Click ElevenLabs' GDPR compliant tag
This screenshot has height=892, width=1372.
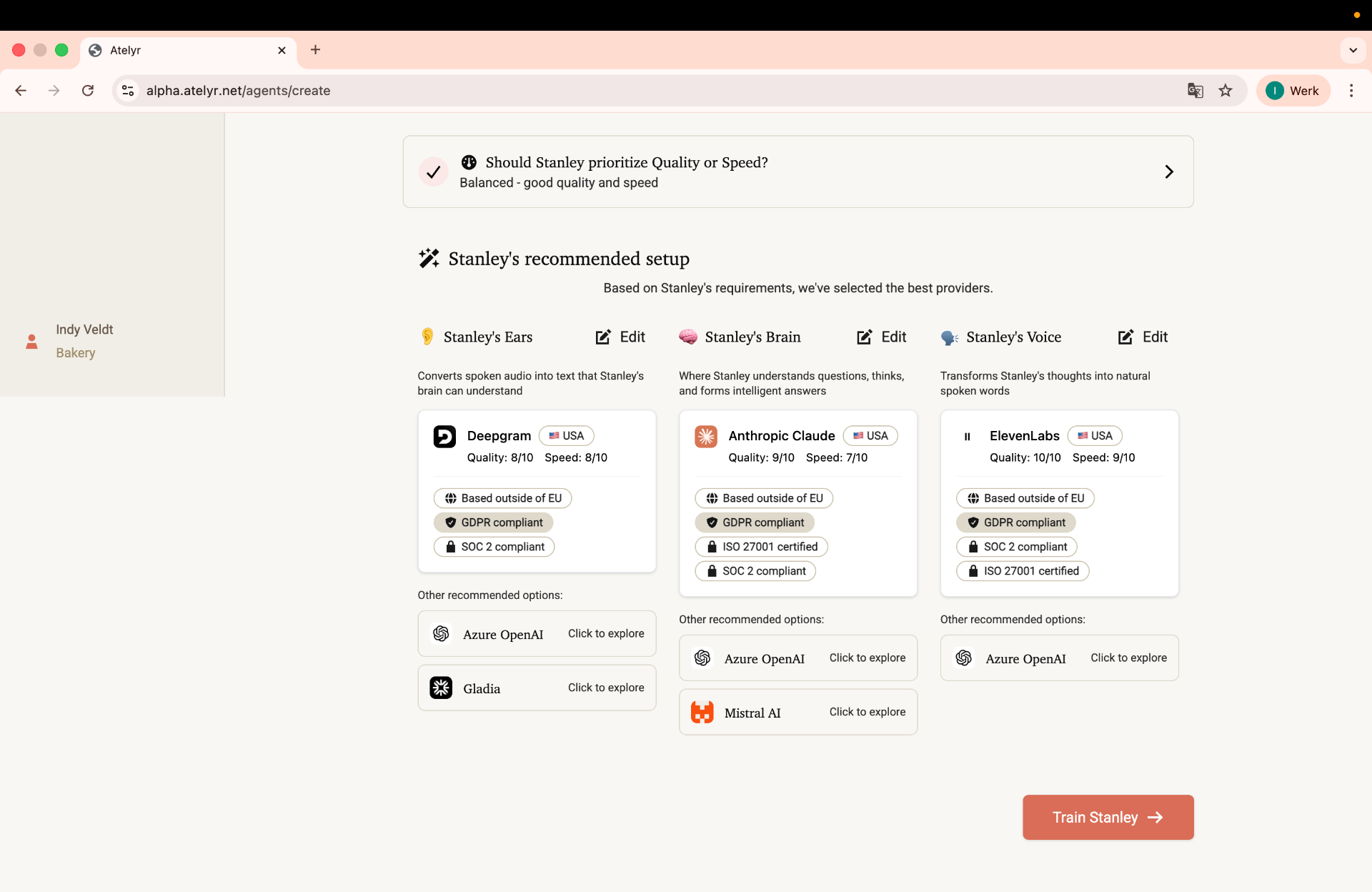click(1016, 522)
